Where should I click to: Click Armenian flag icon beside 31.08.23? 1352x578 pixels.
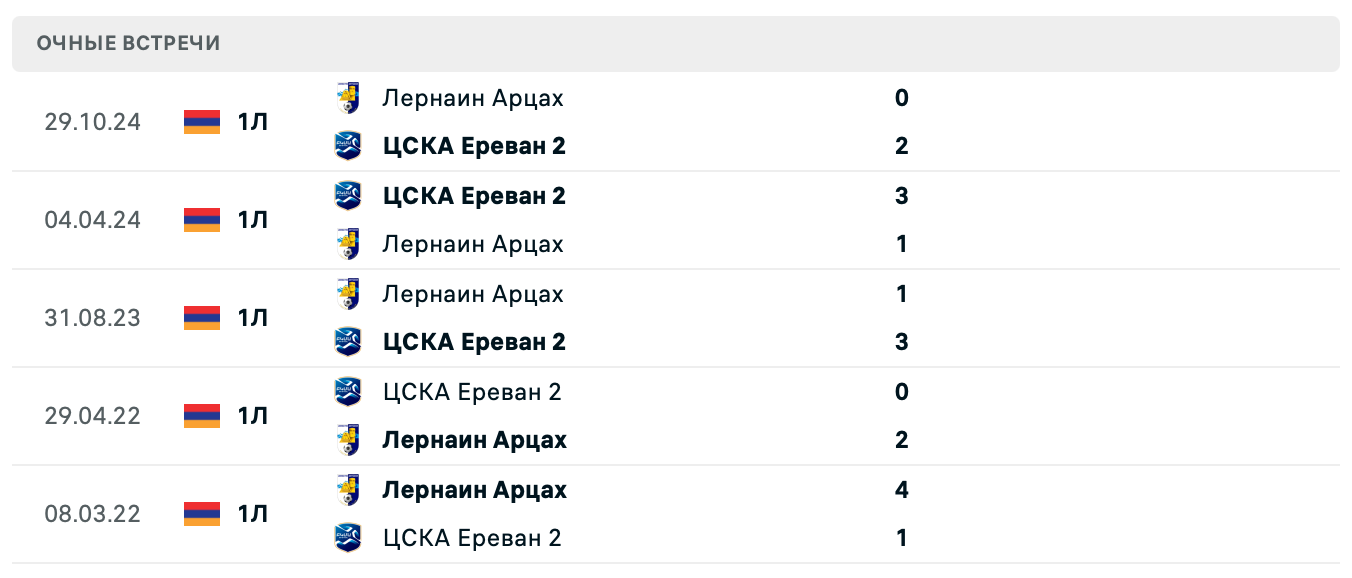pyautogui.click(x=202, y=318)
